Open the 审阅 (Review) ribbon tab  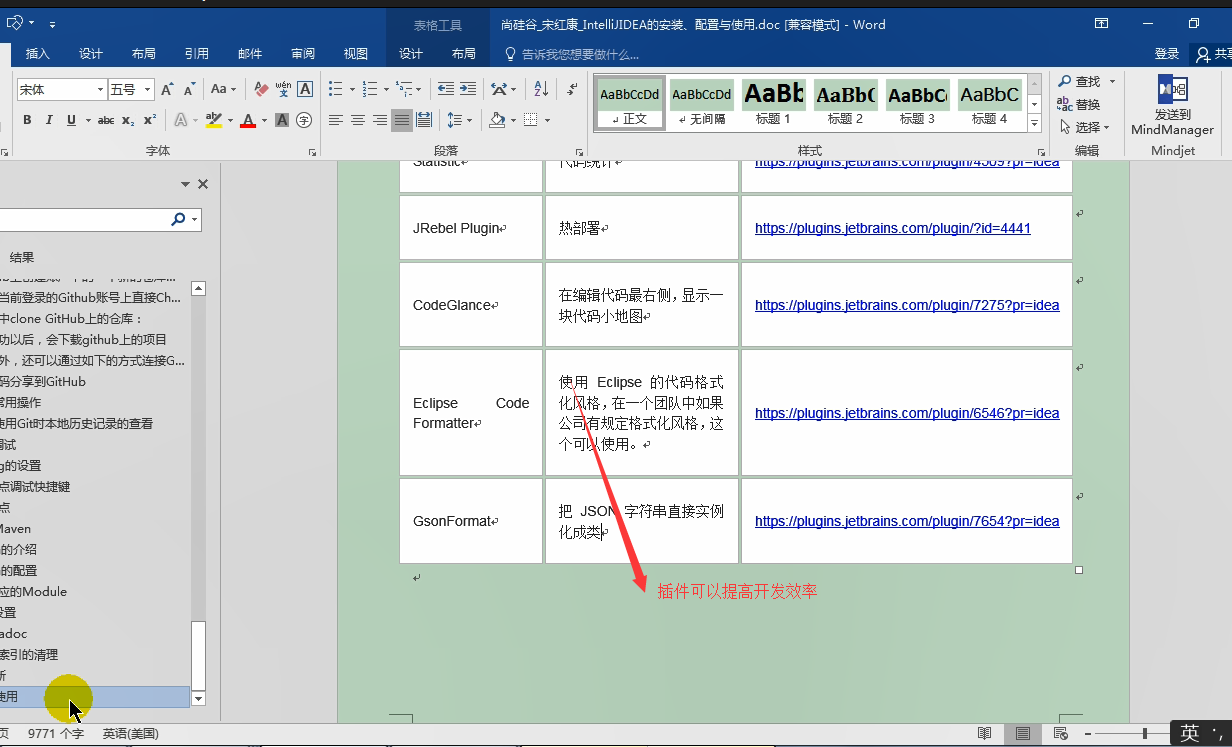pyautogui.click(x=303, y=54)
